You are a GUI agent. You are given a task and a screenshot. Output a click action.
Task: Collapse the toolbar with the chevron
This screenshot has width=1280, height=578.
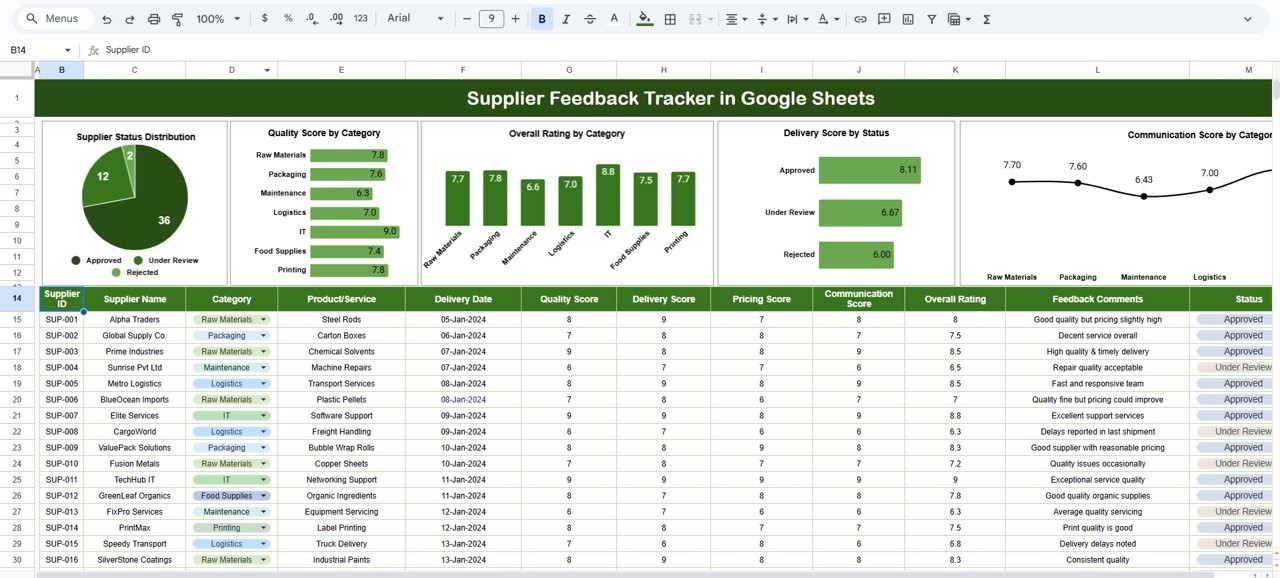pos(1247,19)
